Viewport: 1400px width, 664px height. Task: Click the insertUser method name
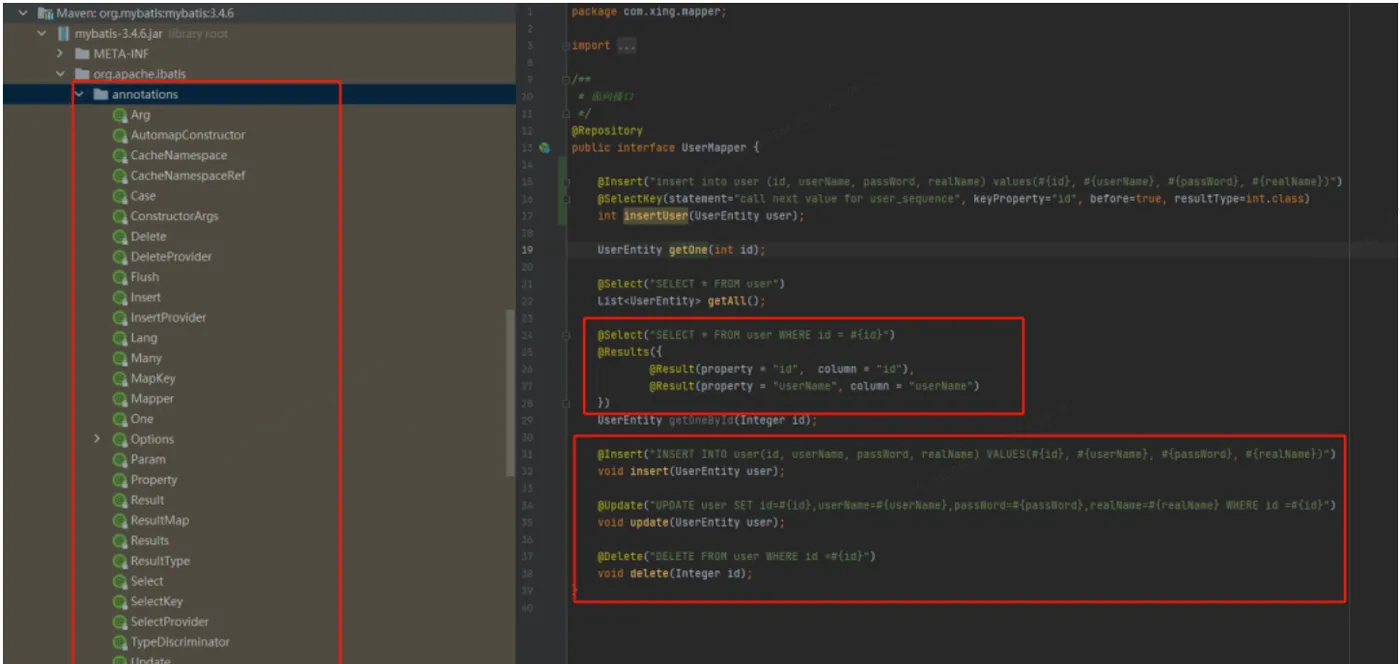tap(655, 216)
